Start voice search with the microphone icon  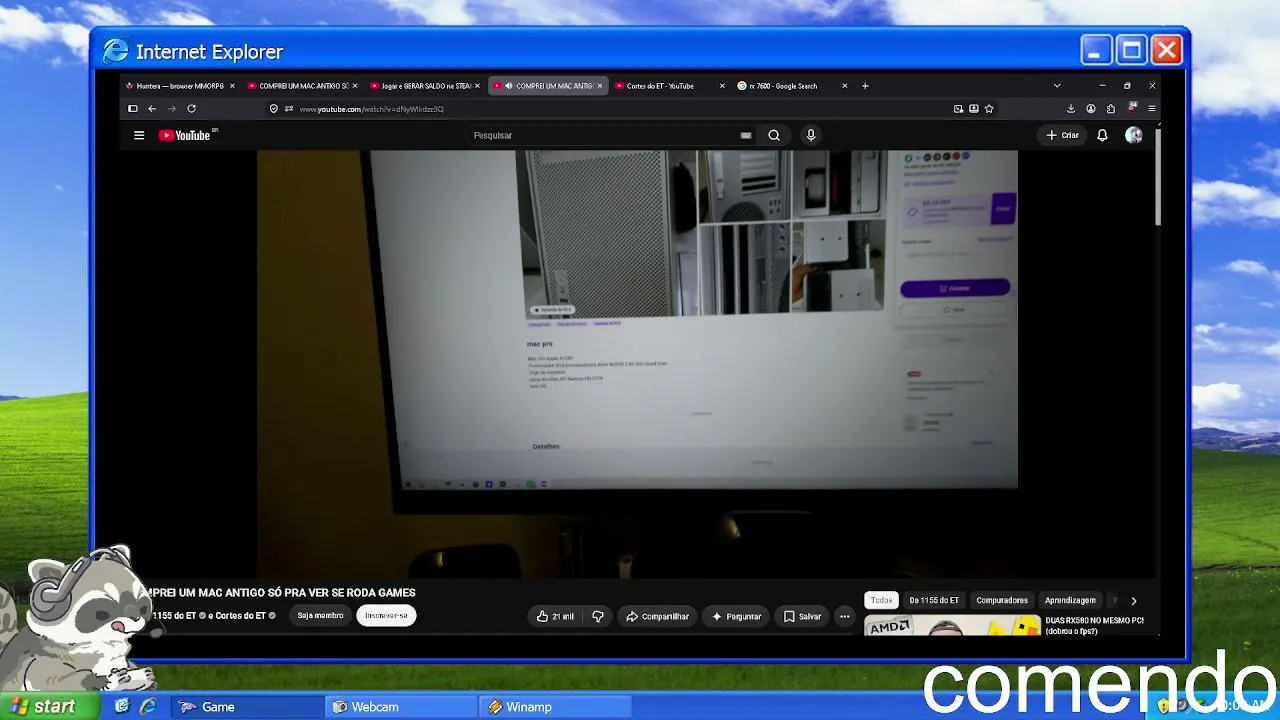point(811,135)
